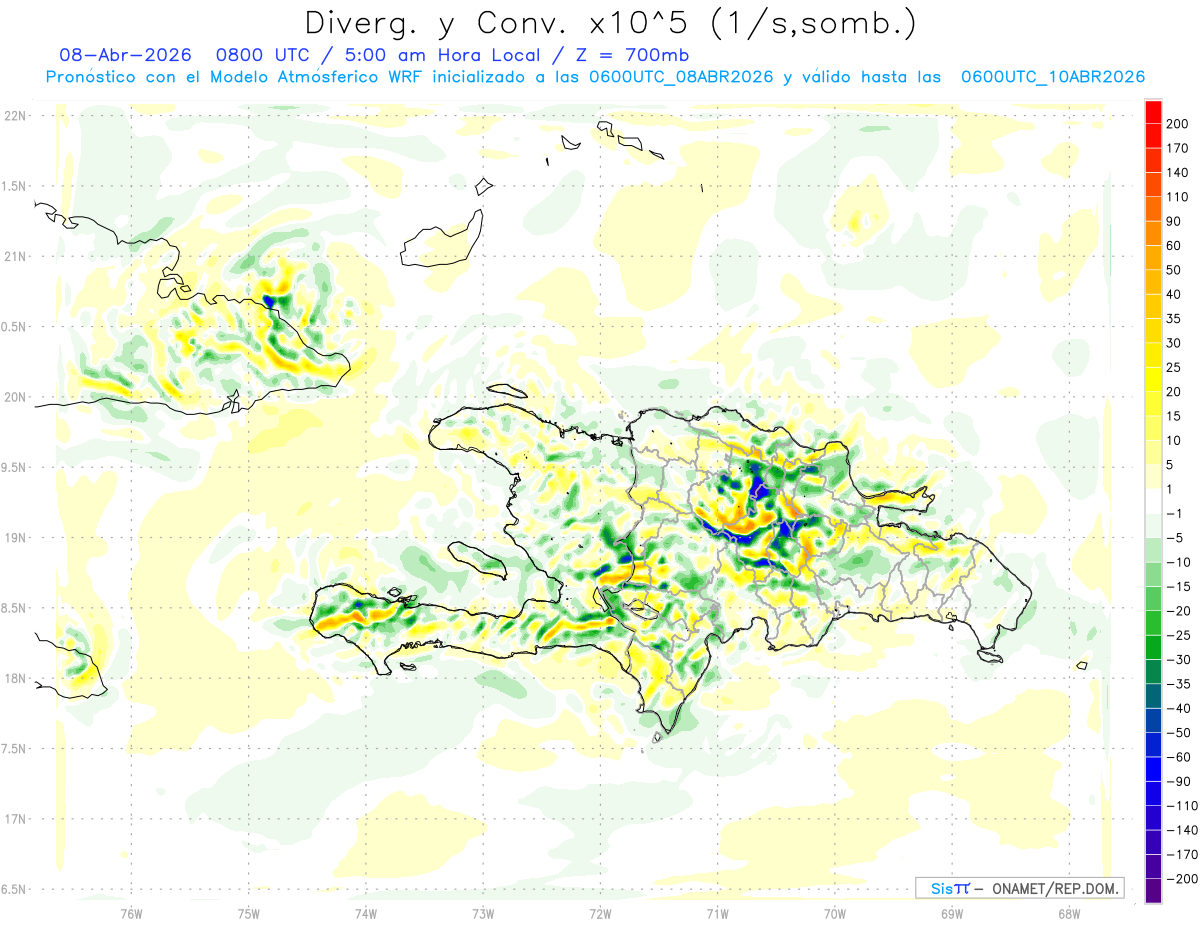Click the 76W longitude axis label
This screenshot has height=927, width=1200.
pyautogui.click(x=131, y=912)
